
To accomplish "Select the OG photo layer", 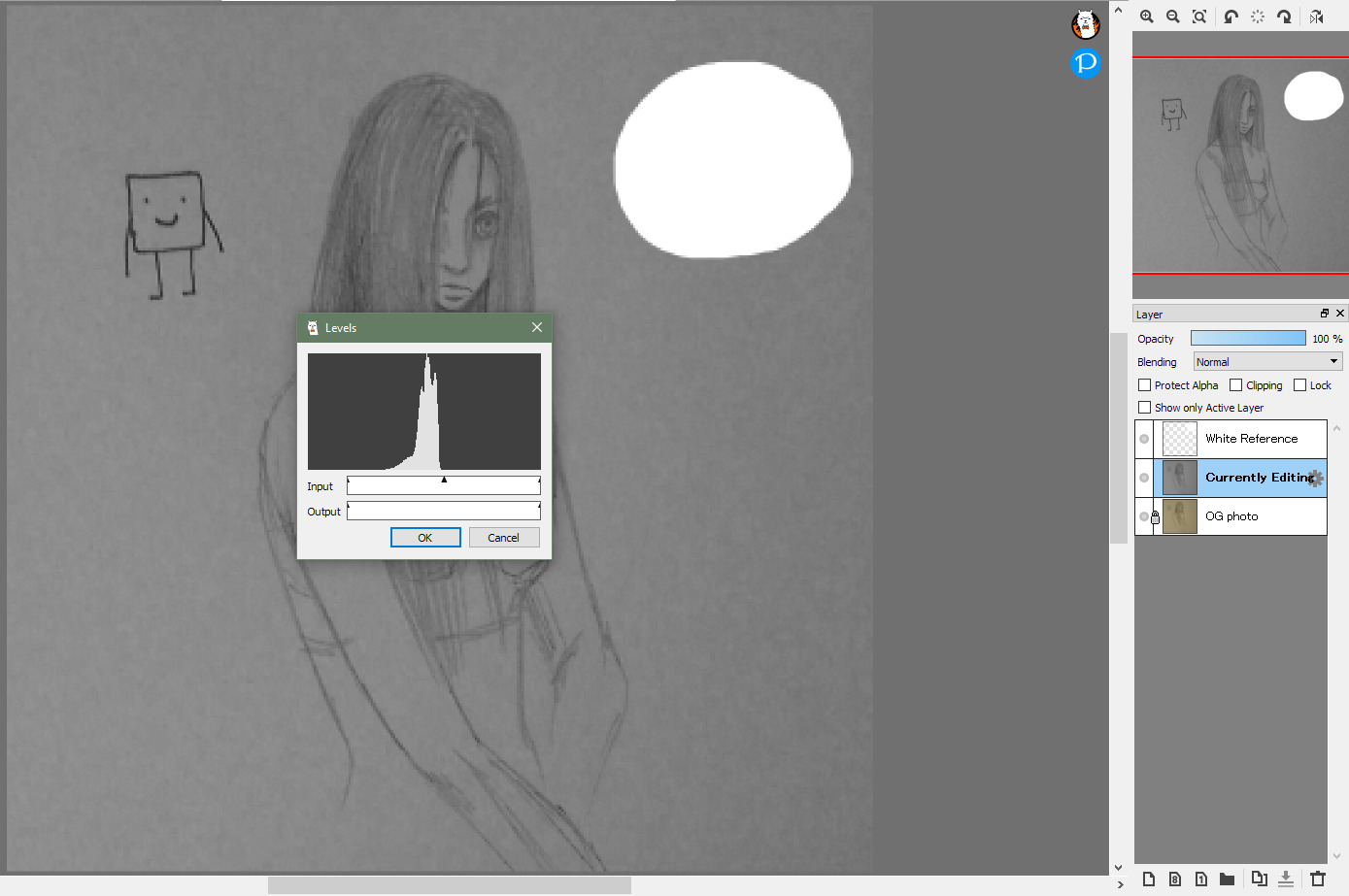I will click(1231, 516).
